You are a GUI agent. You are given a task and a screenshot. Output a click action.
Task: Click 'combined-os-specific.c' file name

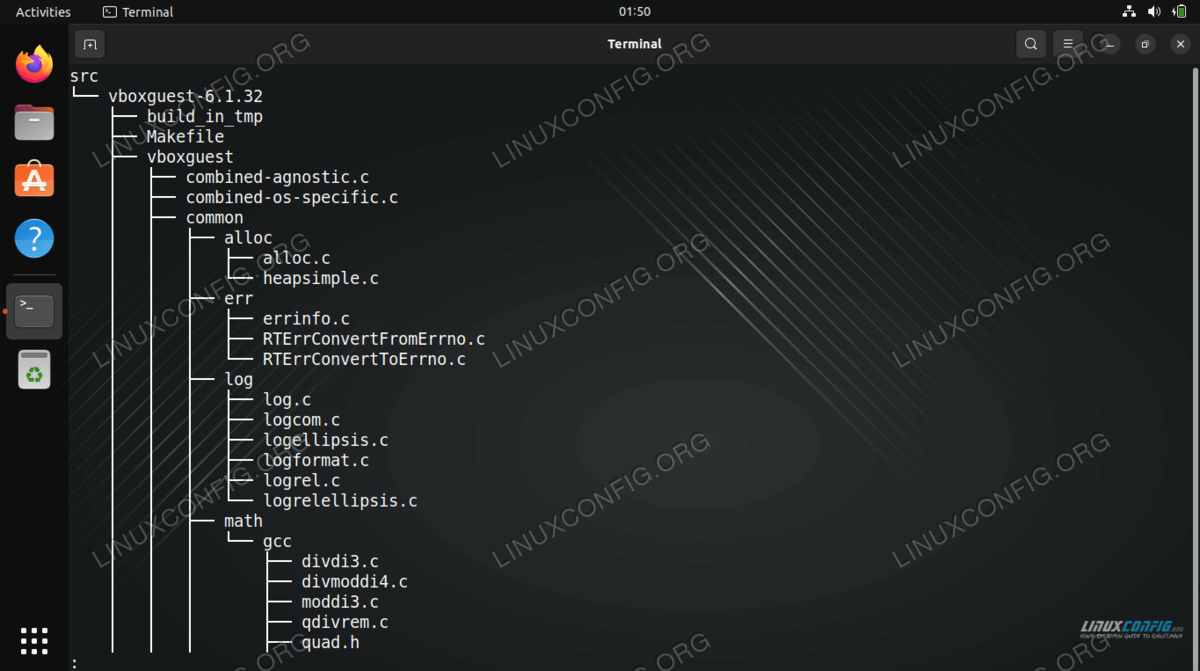pyautogui.click(x=292, y=198)
